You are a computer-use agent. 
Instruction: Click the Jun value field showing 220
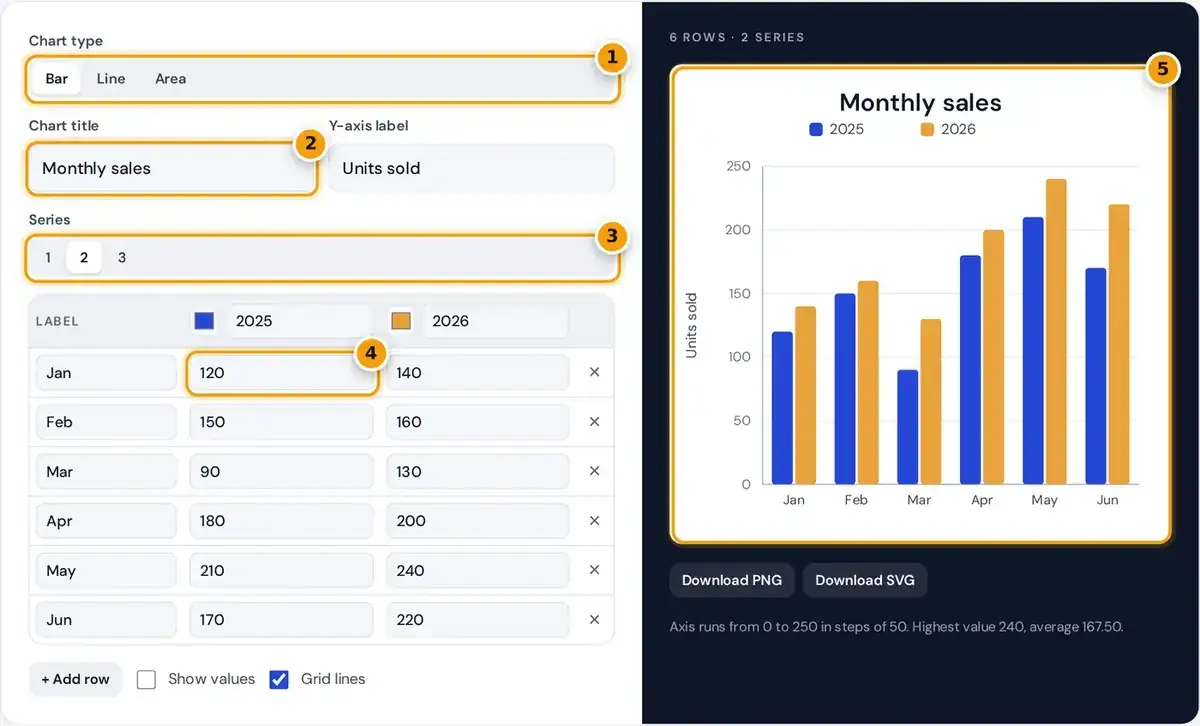478,620
